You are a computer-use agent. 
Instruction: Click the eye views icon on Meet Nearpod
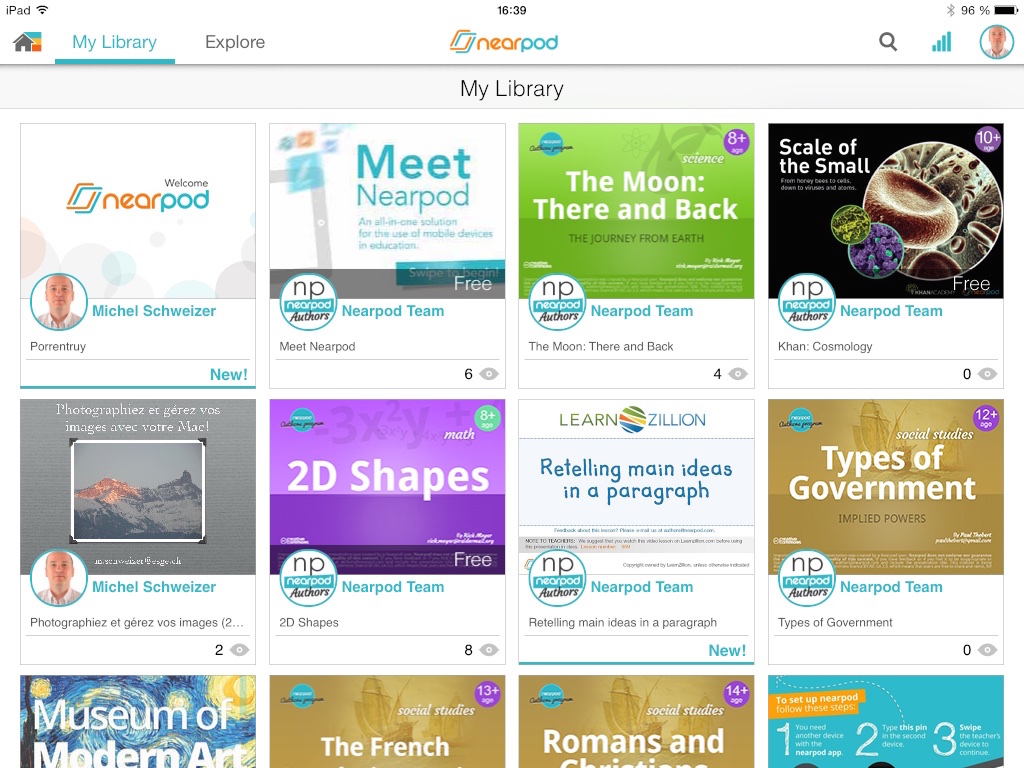click(x=488, y=374)
